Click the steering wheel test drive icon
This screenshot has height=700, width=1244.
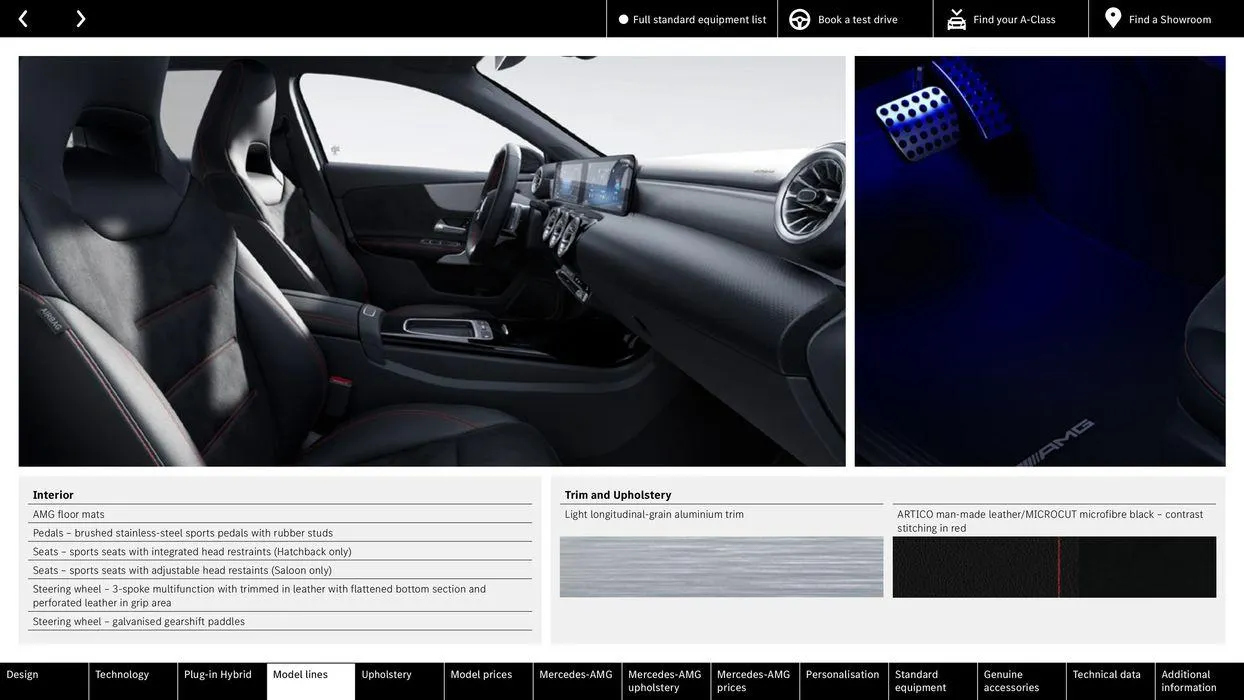click(800, 19)
